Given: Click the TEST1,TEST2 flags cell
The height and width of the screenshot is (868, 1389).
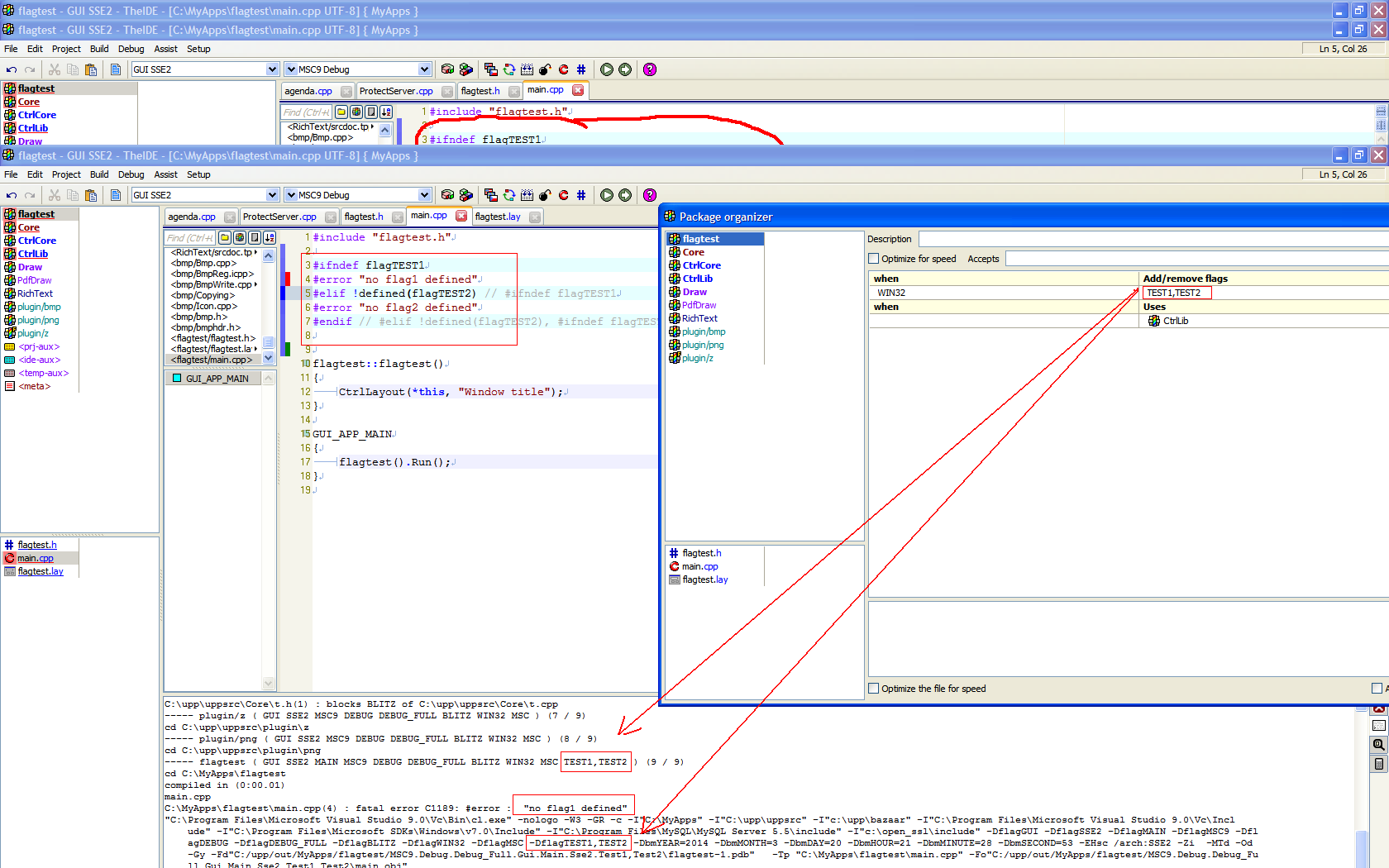Looking at the screenshot, I should 1177,293.
